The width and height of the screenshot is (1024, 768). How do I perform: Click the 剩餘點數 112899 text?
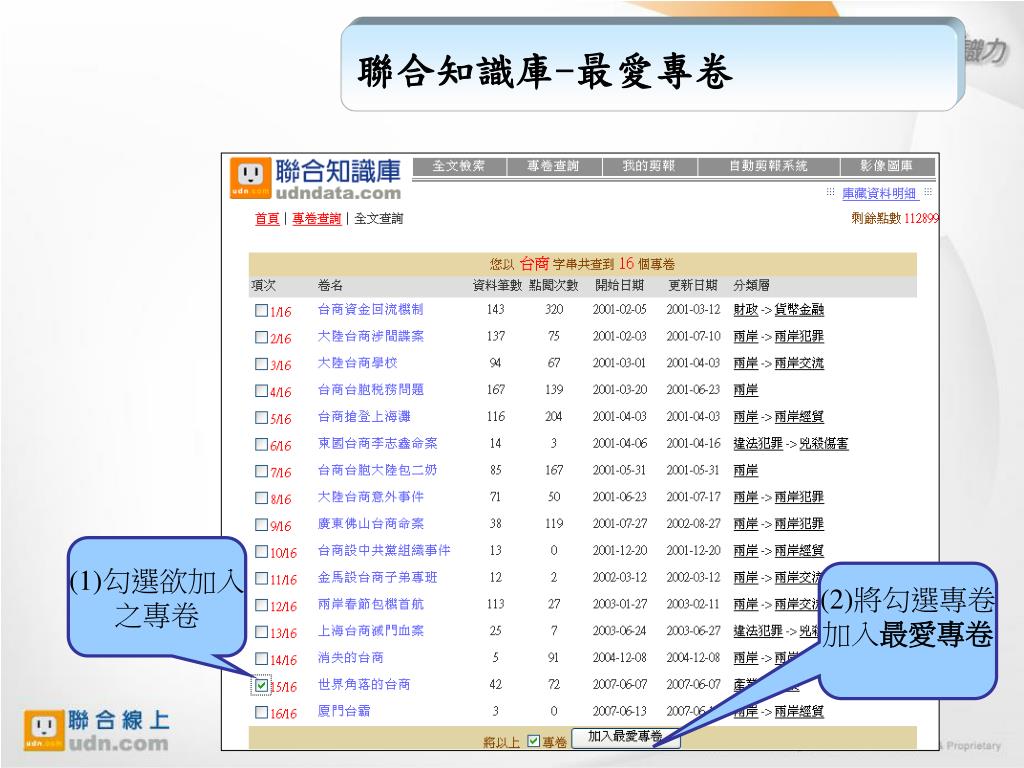(895, 219)
